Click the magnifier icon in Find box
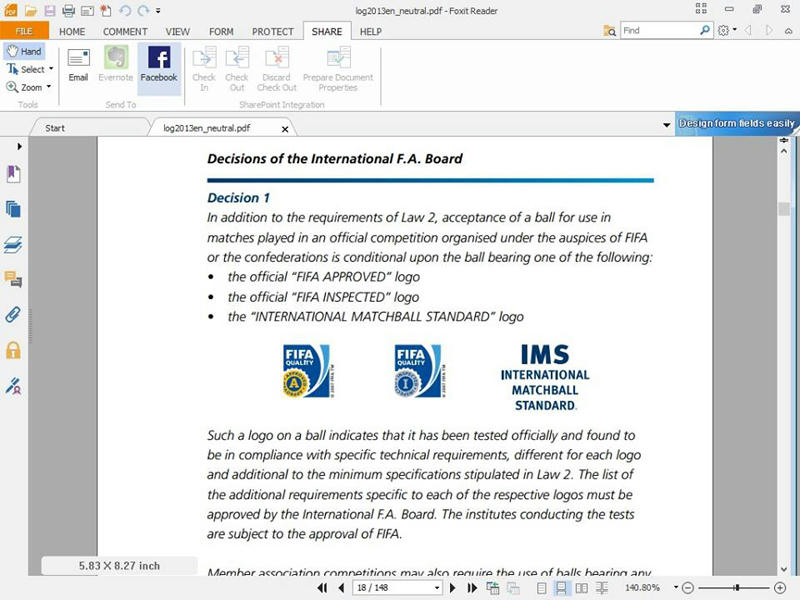This screenshot has width=800, height=600. click(705, 30)
